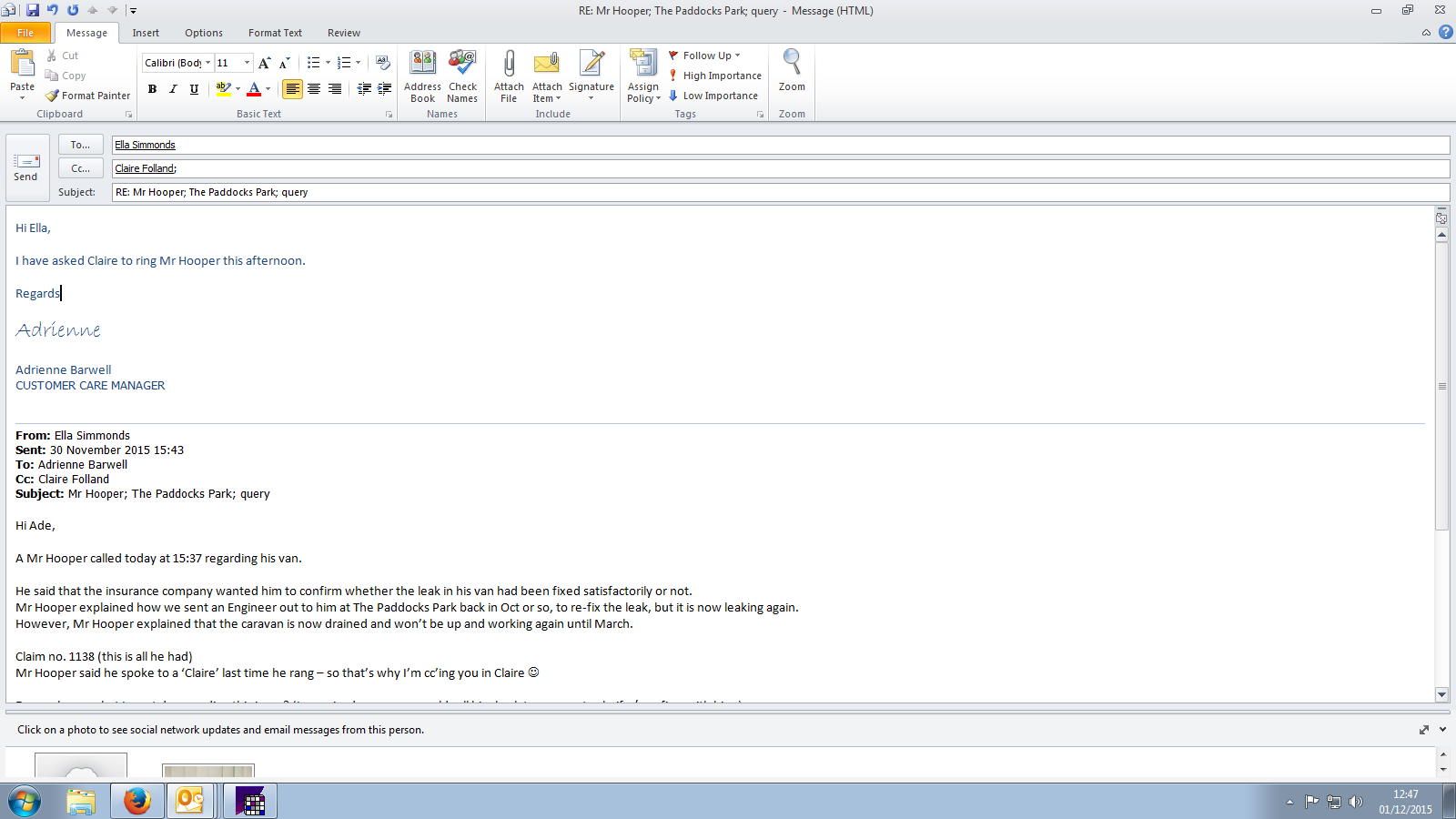
Task: Toggle underline formatting
Action: 194,88
